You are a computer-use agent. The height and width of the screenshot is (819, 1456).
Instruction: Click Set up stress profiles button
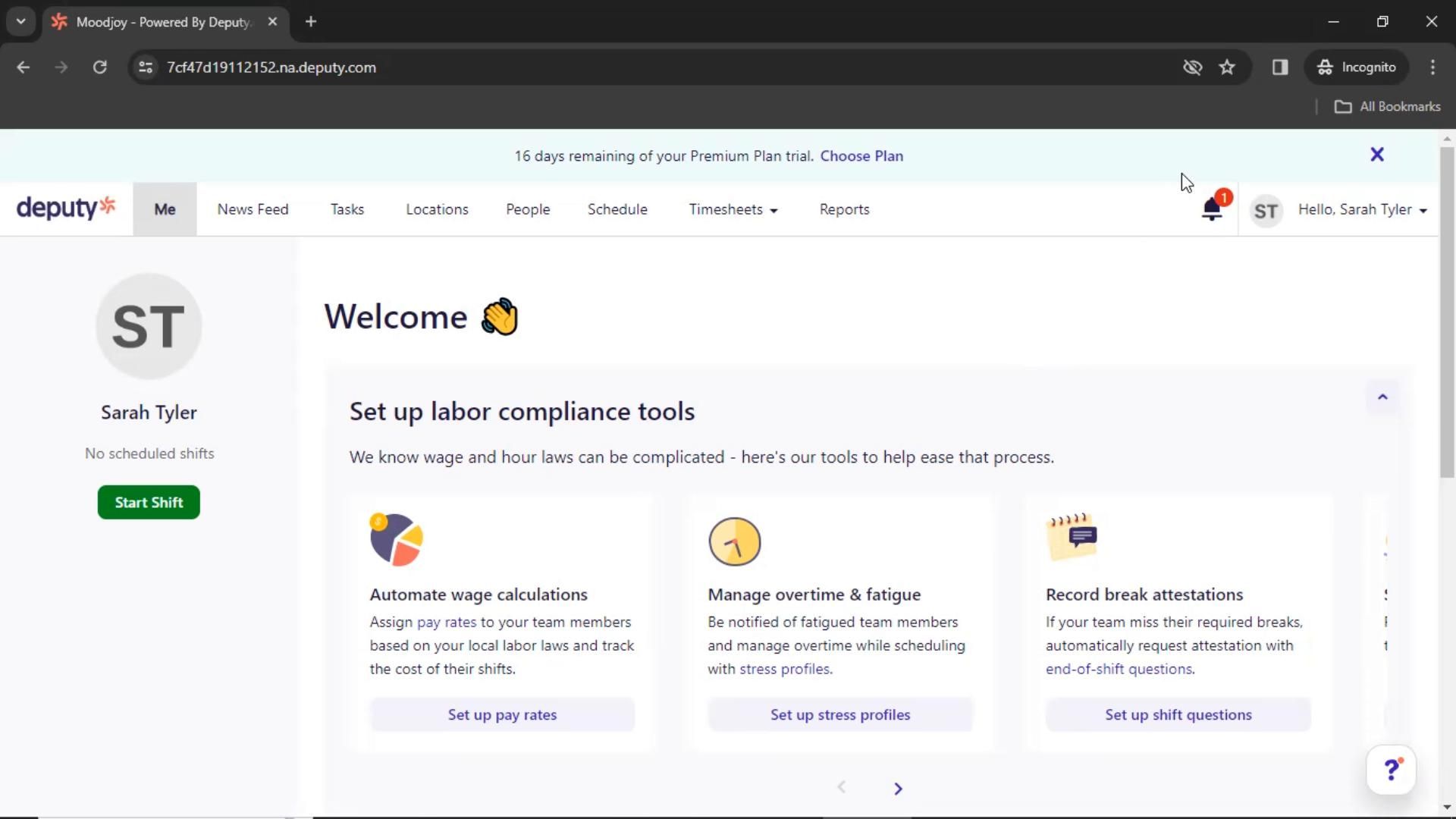coord(839,714)
